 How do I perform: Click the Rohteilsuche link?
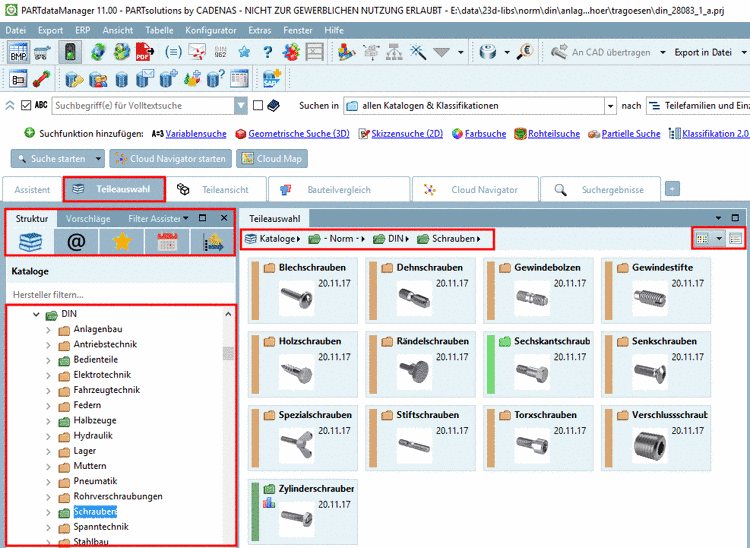(554, 134)
